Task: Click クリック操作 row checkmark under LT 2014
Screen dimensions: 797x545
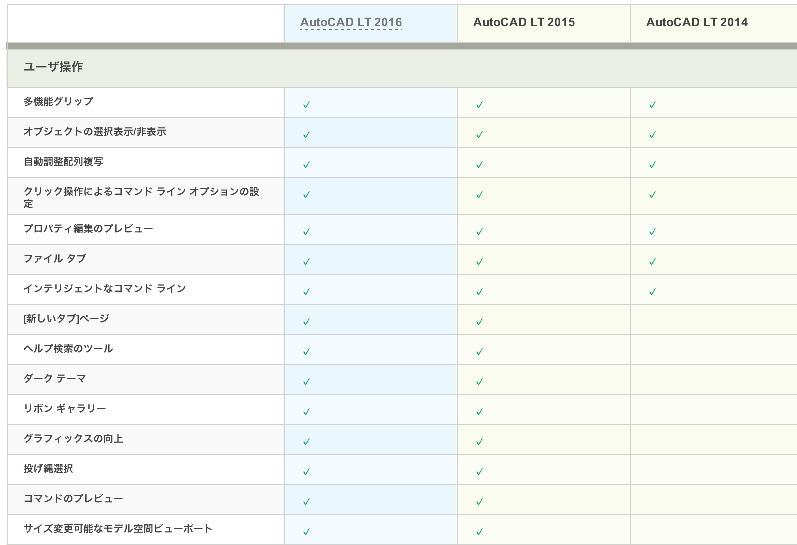Action: tap(653, 195)
